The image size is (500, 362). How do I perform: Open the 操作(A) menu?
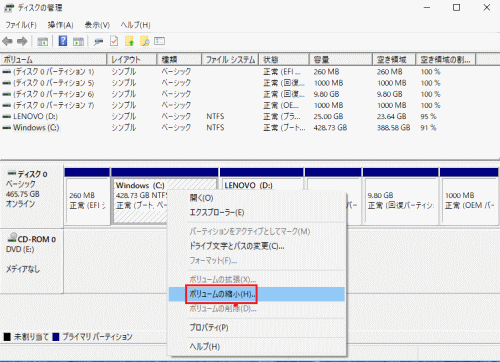point(60,25)
